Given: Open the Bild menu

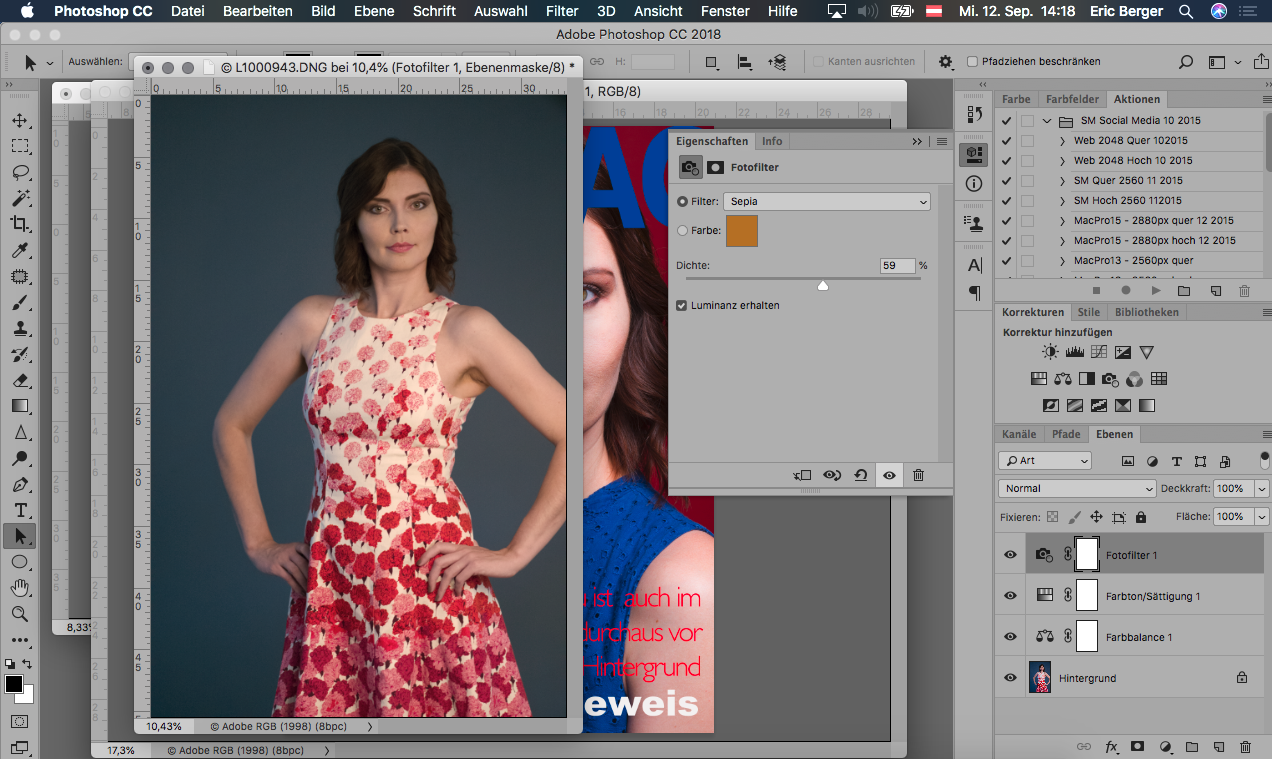Looking at the screenshot, I should click(x=323, y=11).
